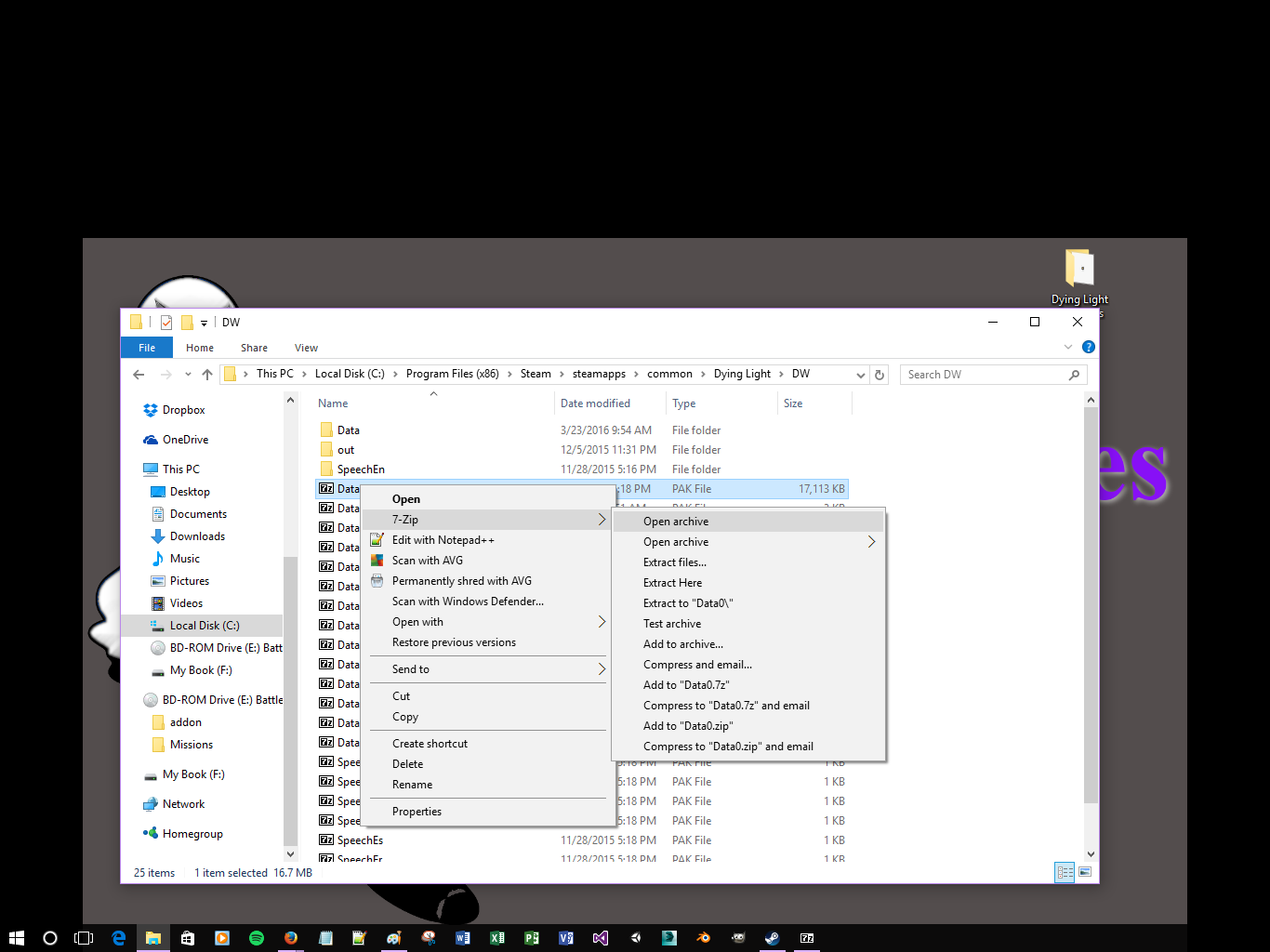Image resolution: width=1270 pixels, height=952 pixels.
Task: Go up one folder level with the Up arrow
Action: (206, 375)
